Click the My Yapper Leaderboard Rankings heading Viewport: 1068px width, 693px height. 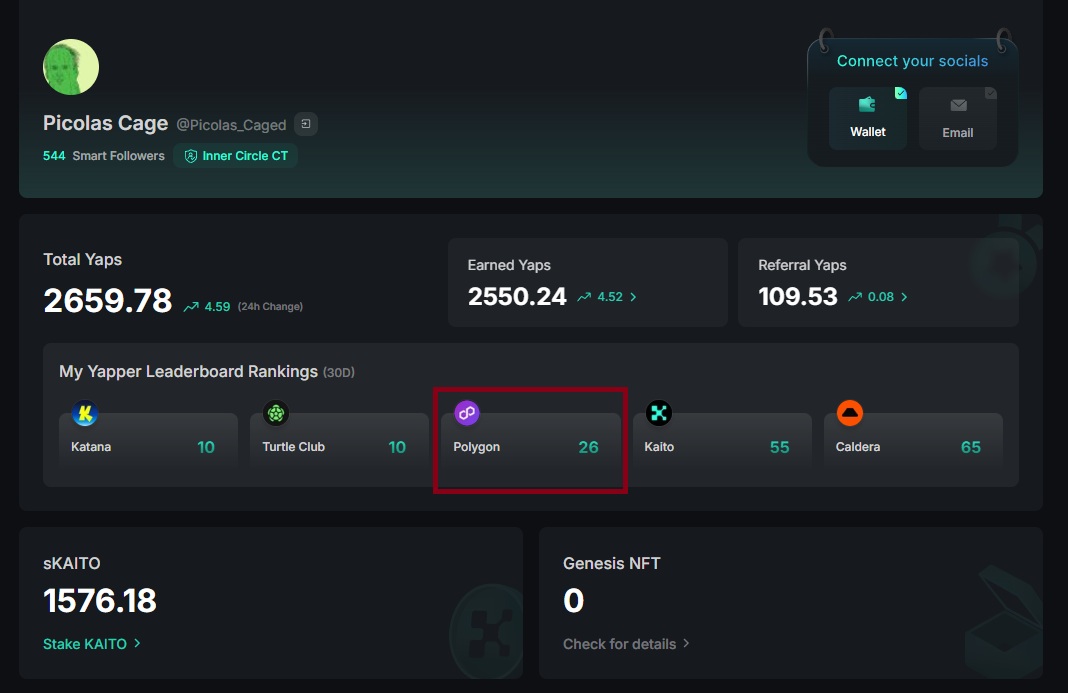189,371
